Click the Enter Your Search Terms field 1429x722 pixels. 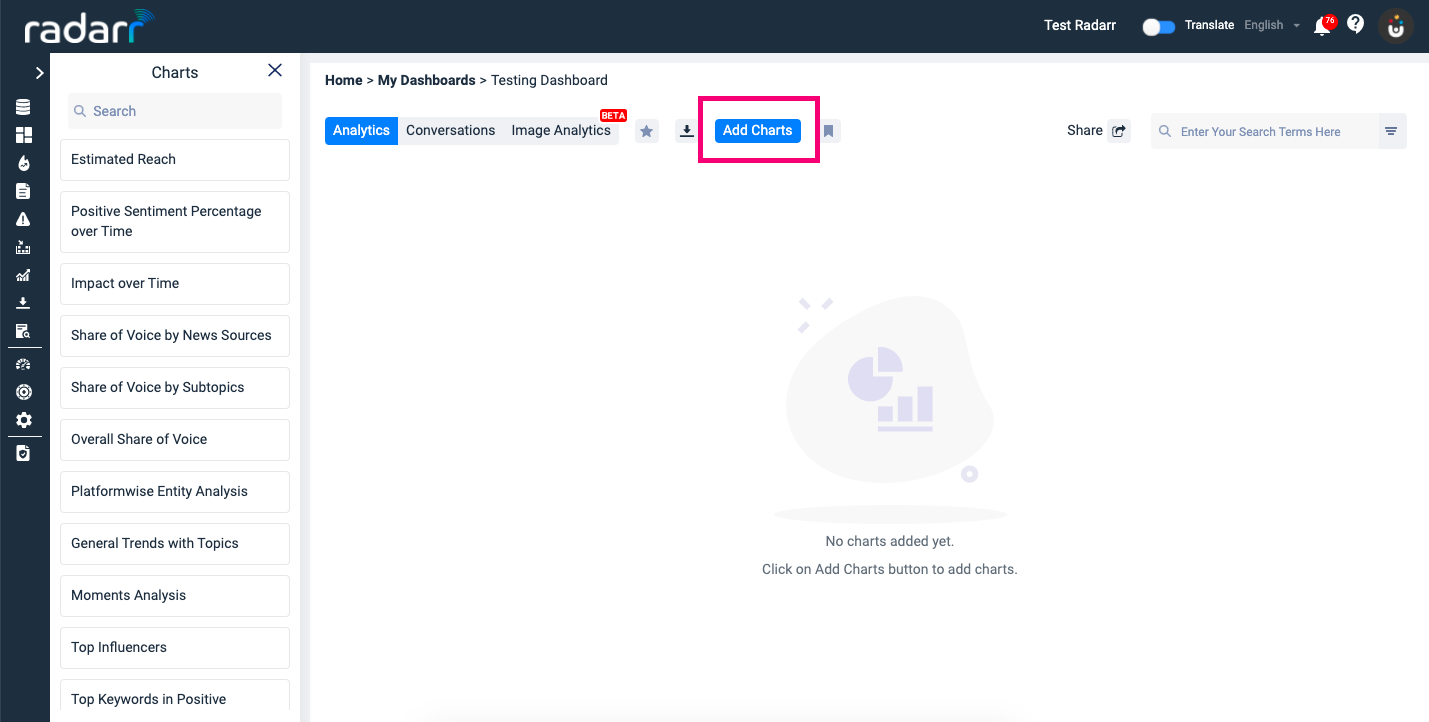pos(1262,131)
